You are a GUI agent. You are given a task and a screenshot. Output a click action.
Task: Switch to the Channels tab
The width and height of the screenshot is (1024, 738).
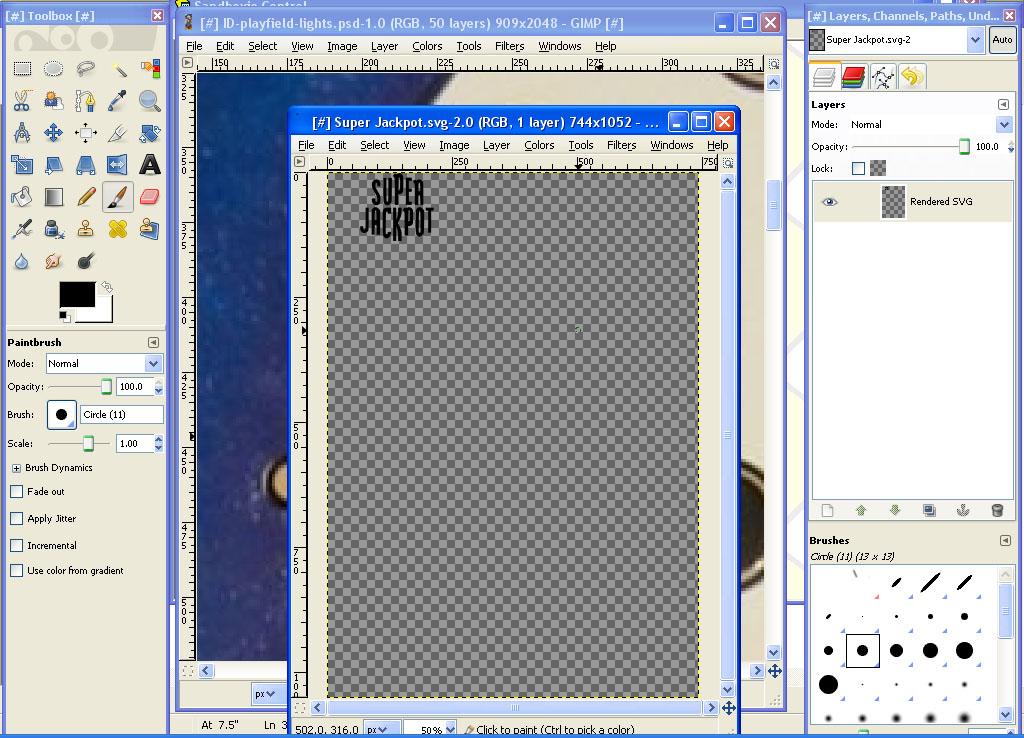click(853, 77)
